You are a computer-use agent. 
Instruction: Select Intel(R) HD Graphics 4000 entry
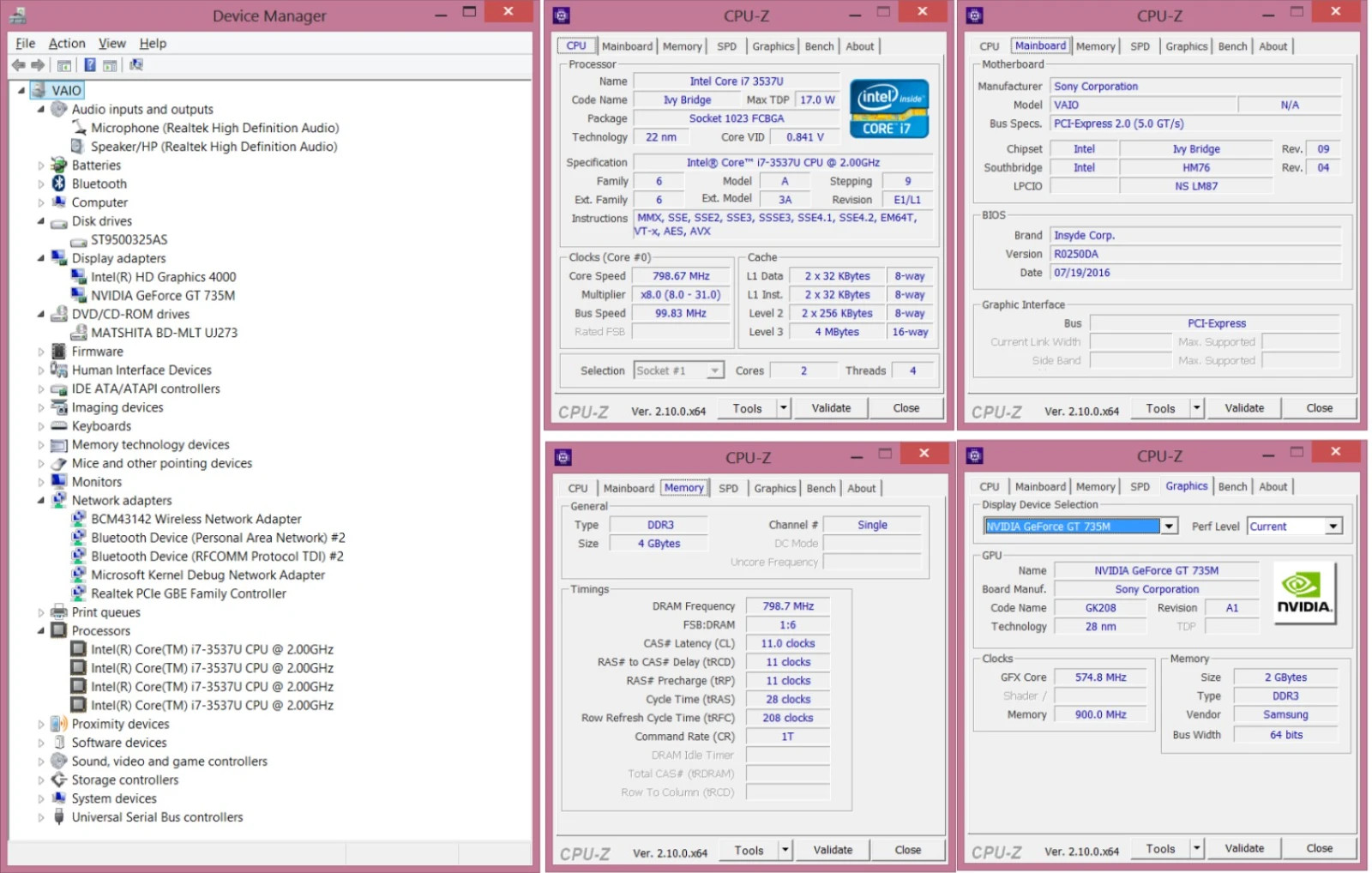163,277
